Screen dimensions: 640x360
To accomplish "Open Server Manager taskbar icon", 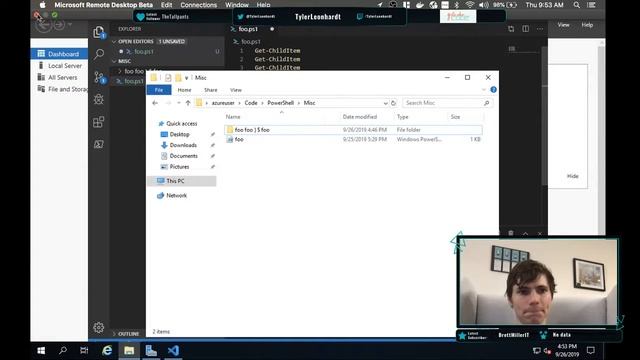I will pos(151,351).
